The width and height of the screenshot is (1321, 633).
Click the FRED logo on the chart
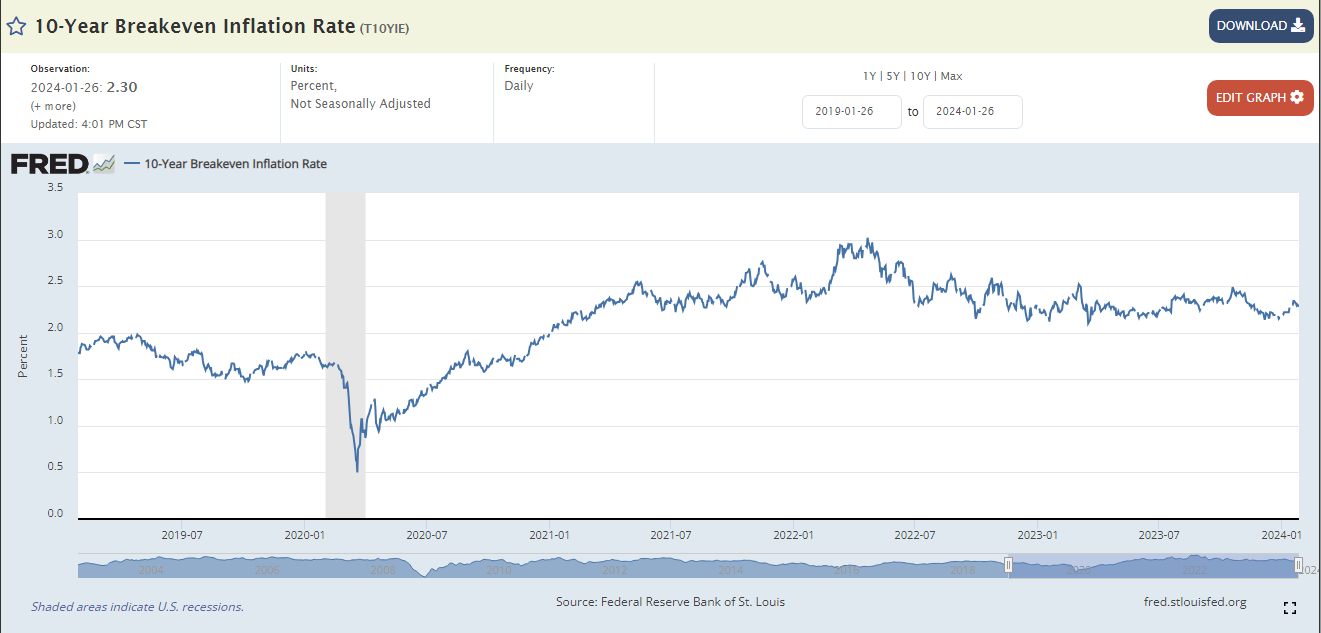coord(50,164)
